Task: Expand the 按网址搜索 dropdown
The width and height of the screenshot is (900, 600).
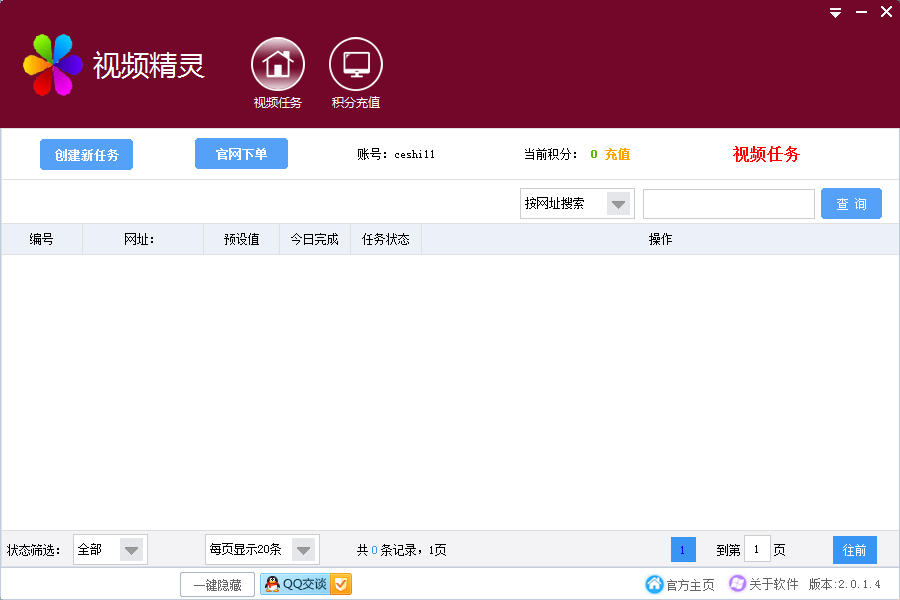Action: pos(618,204)
